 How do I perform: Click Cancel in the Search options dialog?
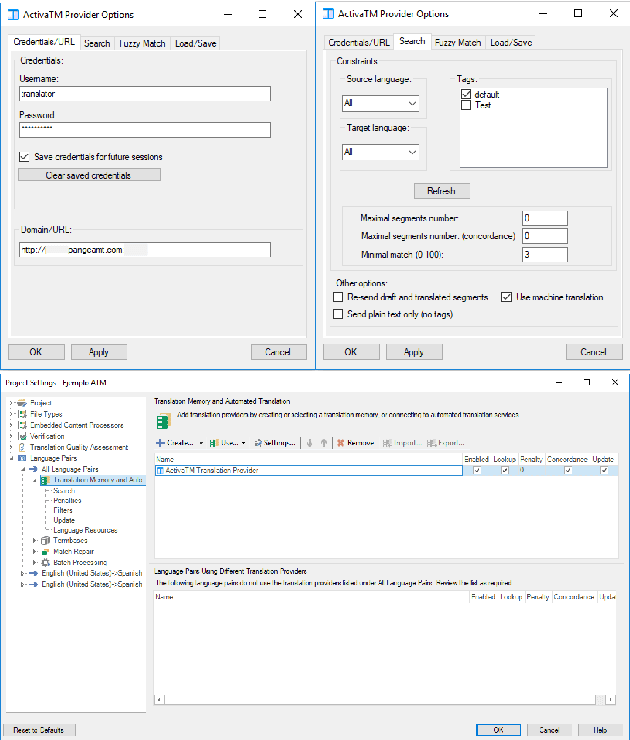coord(594,352)
